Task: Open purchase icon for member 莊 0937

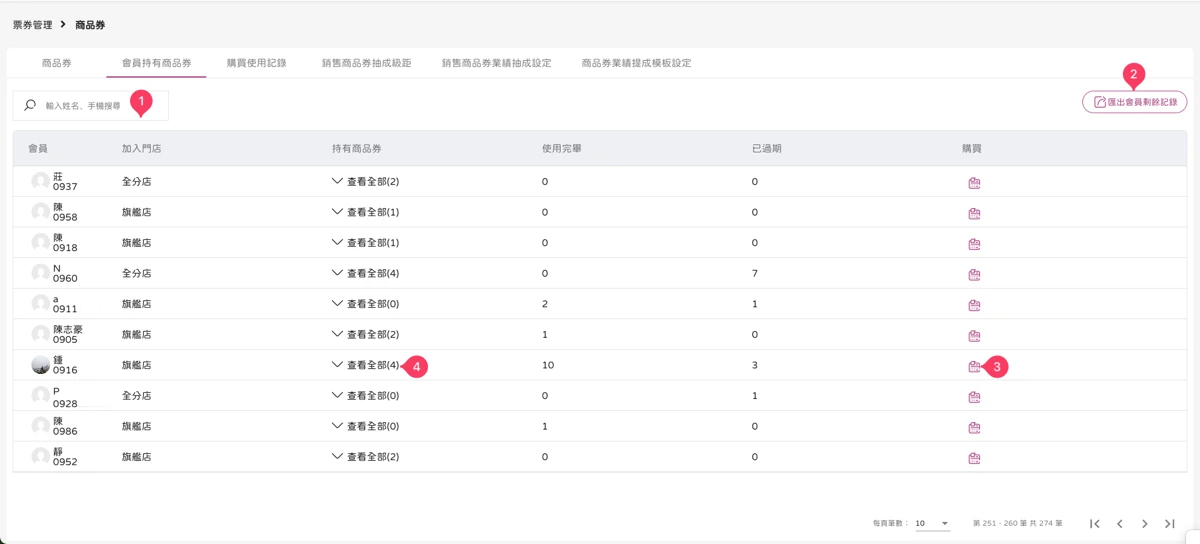Action: point(974,183)
